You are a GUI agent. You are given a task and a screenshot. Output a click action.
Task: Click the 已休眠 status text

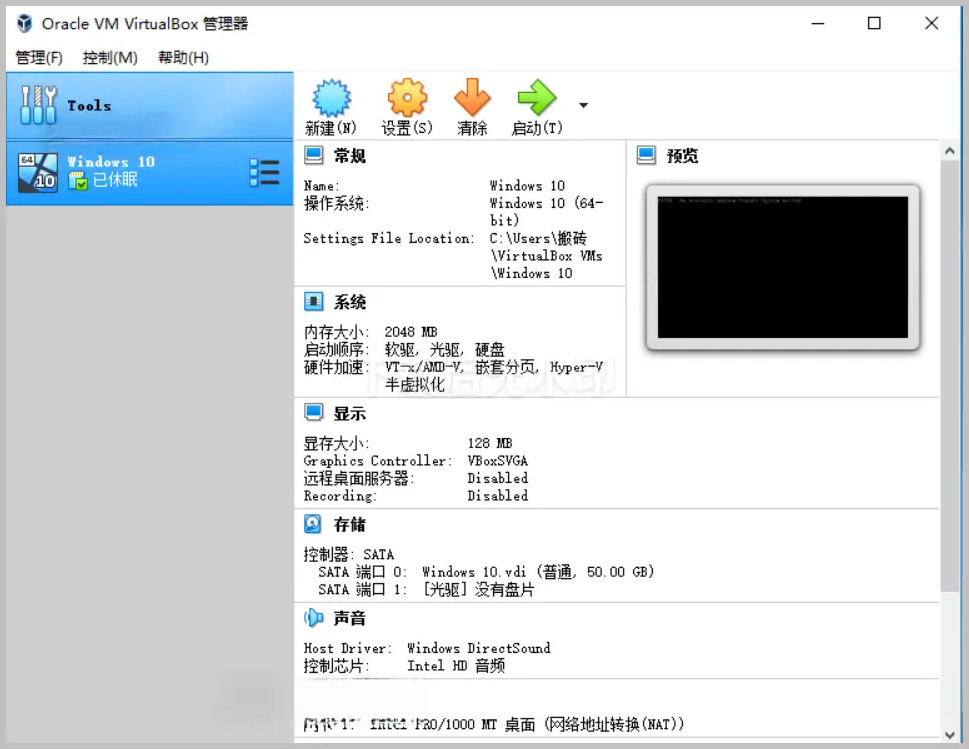115,180
